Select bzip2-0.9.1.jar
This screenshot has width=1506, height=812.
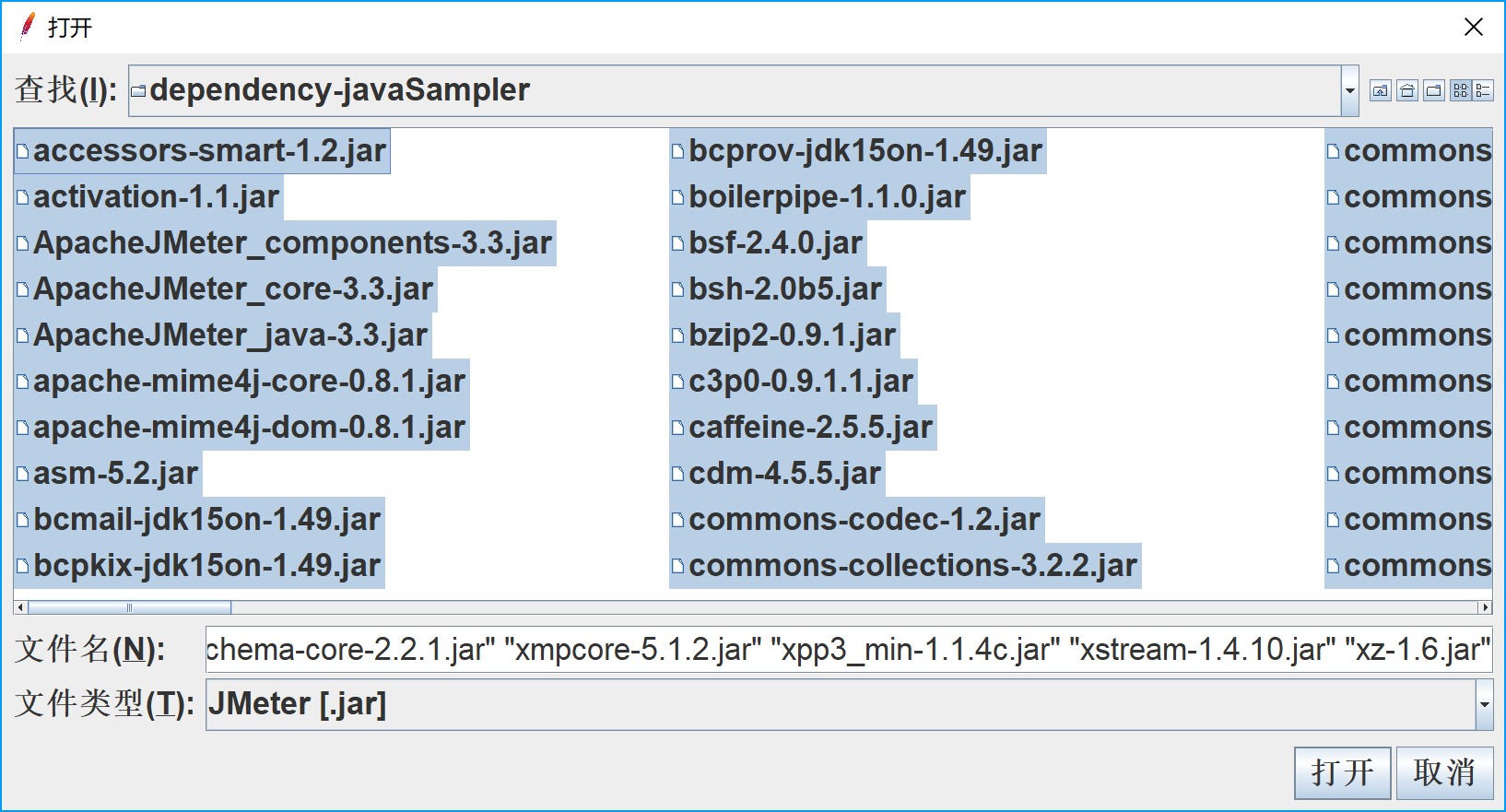point(784,335)
